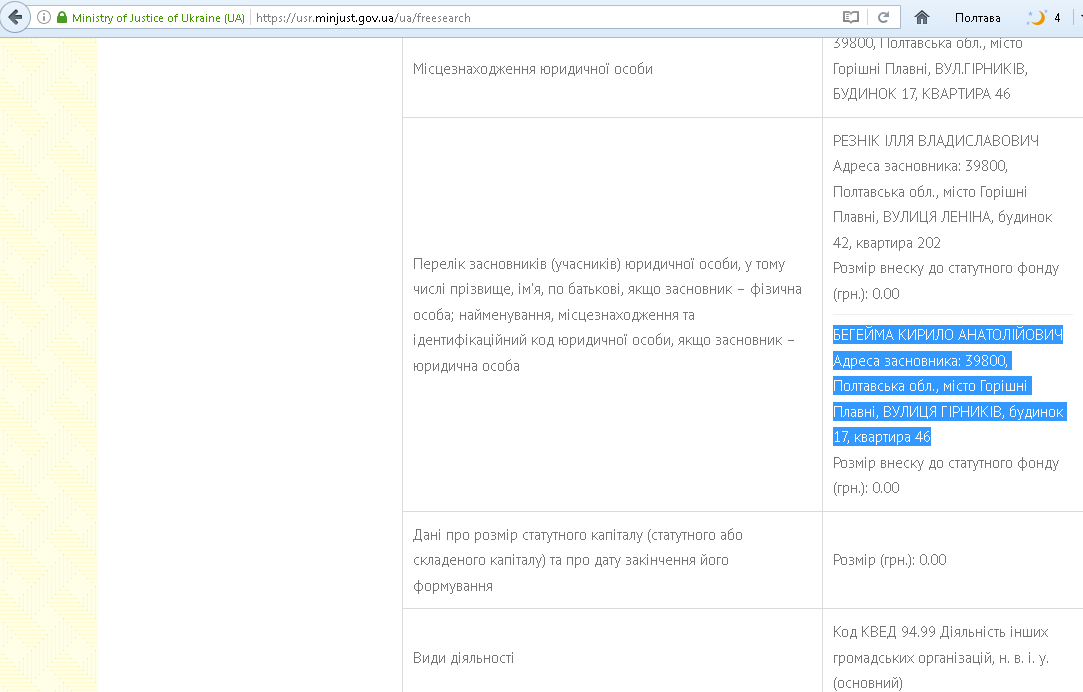Open the Полтава weather location label
1083x692 pixels.
click(977, 18)
